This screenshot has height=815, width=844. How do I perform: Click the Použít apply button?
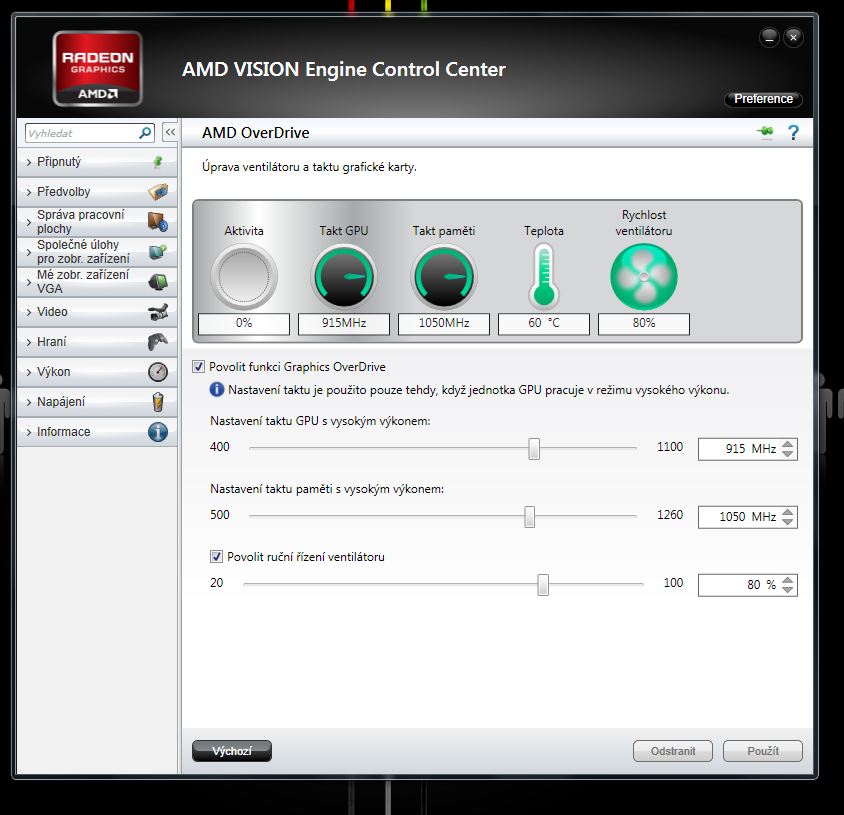point(763,751)
